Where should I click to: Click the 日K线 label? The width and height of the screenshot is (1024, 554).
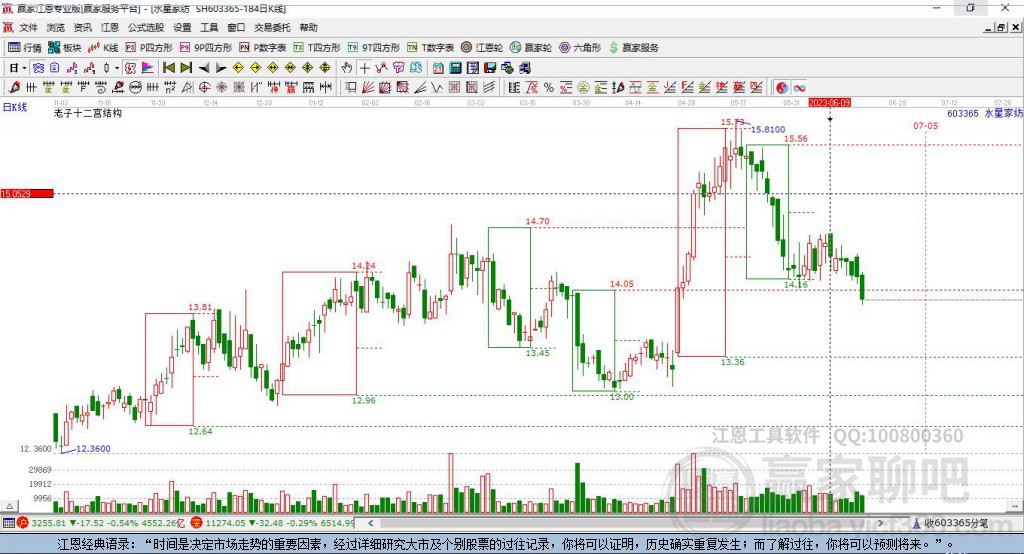point(15,107)
